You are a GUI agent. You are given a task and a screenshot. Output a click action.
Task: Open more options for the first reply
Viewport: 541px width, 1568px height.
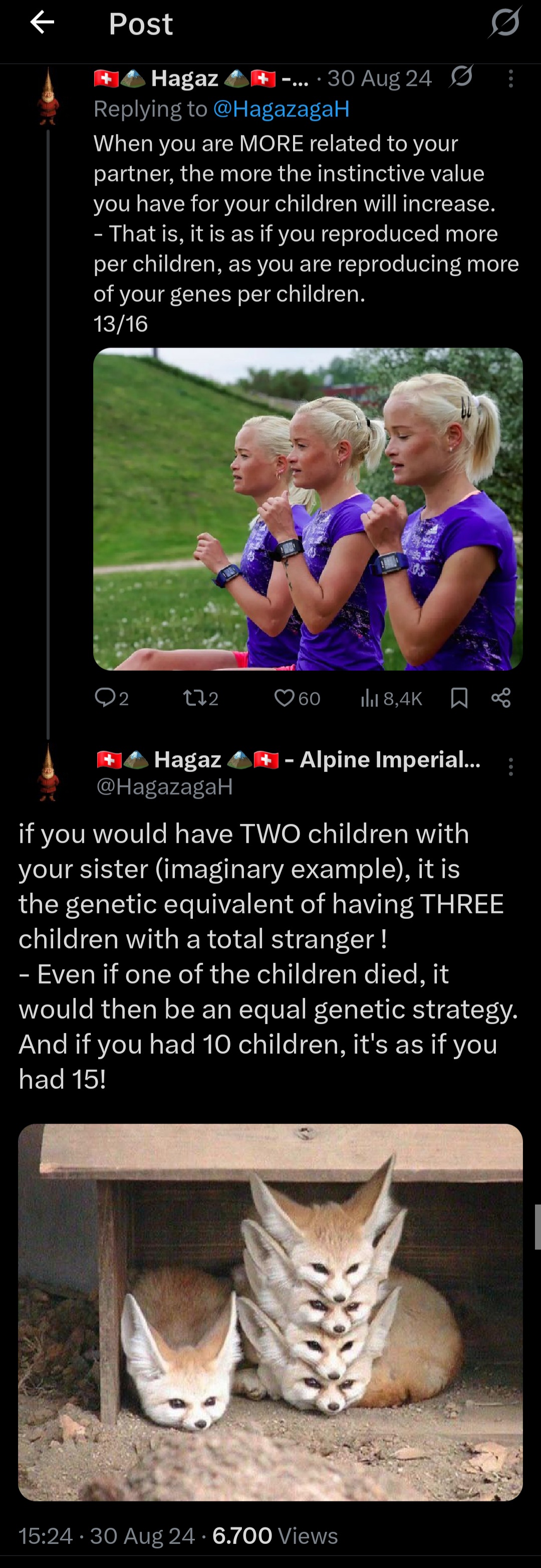tap(510, 79)
